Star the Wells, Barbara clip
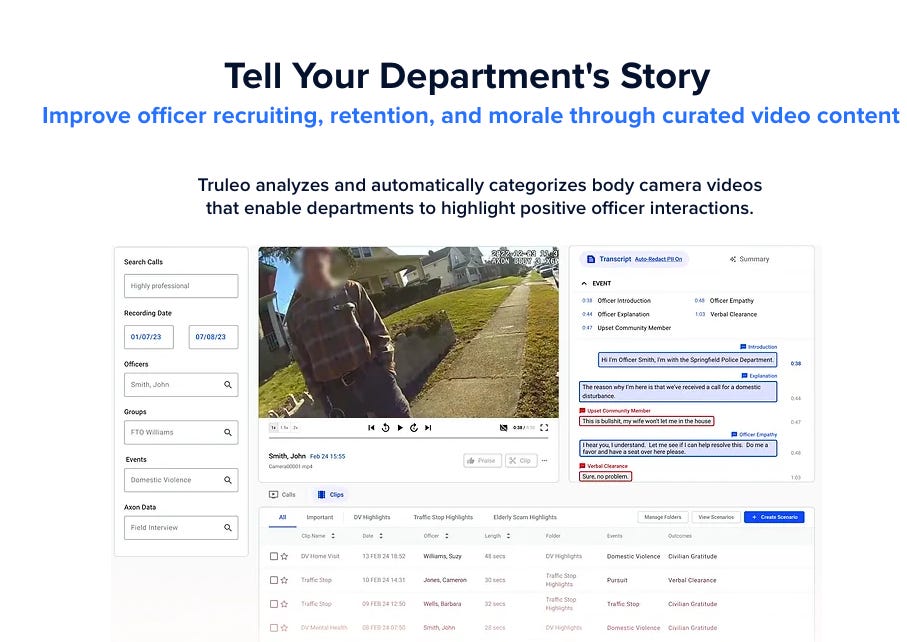The image size is (907, 642). [x=284, y=604]
